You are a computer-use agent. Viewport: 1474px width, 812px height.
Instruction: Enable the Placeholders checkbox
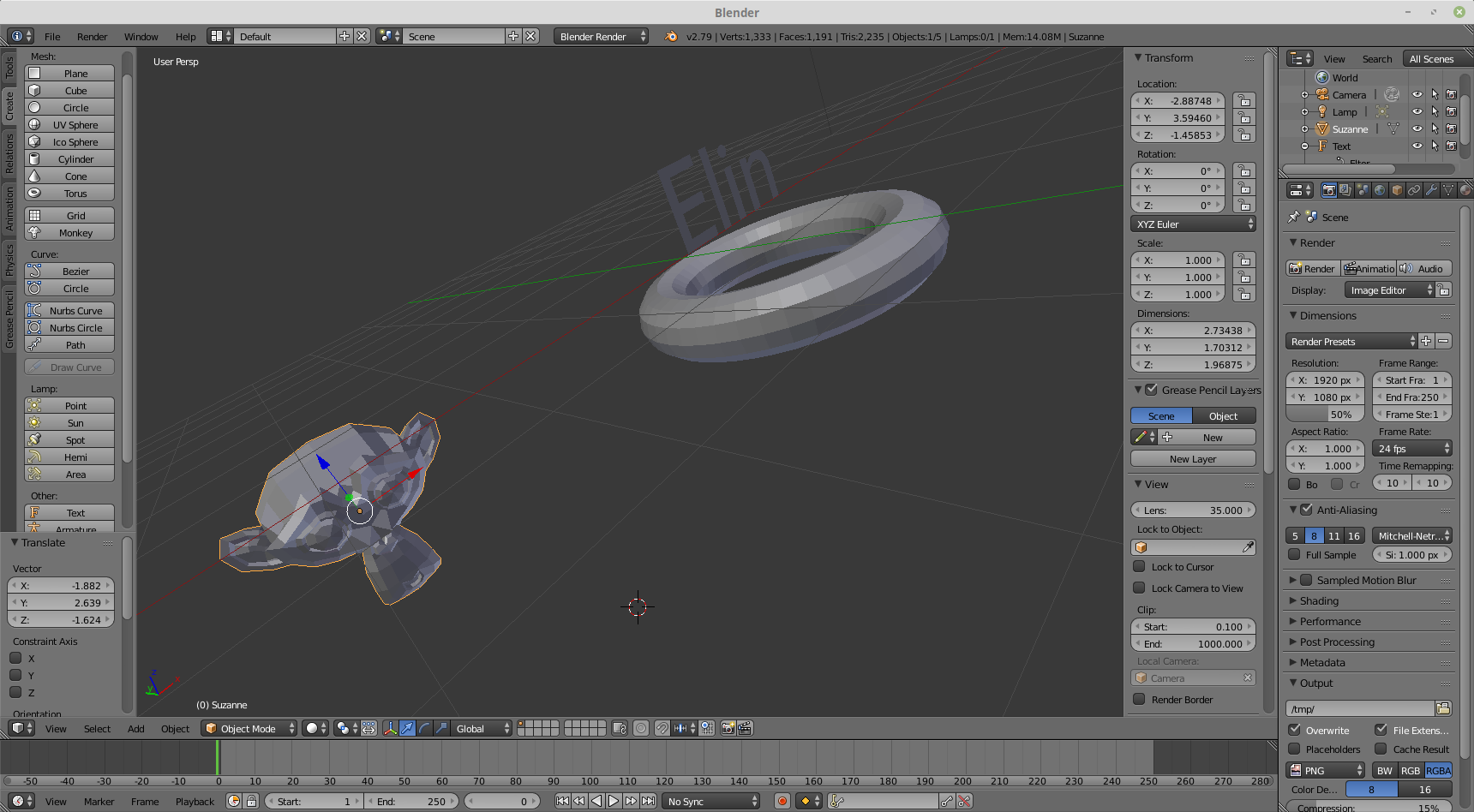[1295, 749]
